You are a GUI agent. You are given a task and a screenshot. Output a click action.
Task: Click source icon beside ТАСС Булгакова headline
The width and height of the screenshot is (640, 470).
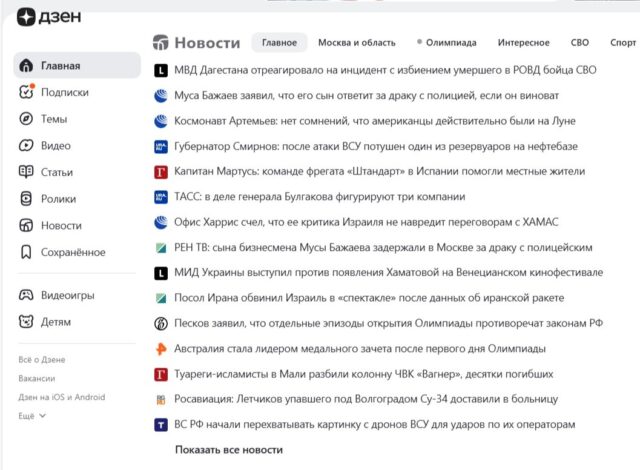(x=161, y=197)
